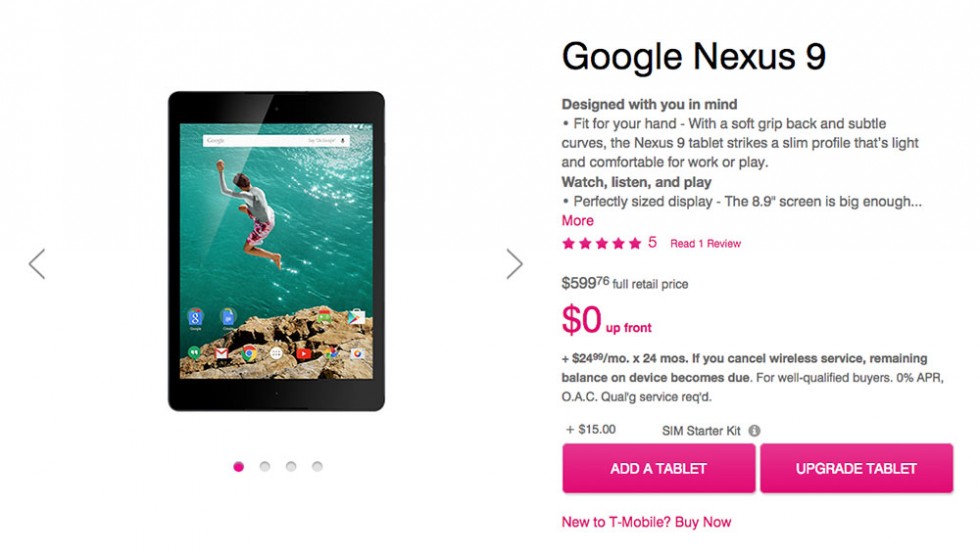Open the Read 1 Review link
The image size is (980, 554).
[705, 243]
